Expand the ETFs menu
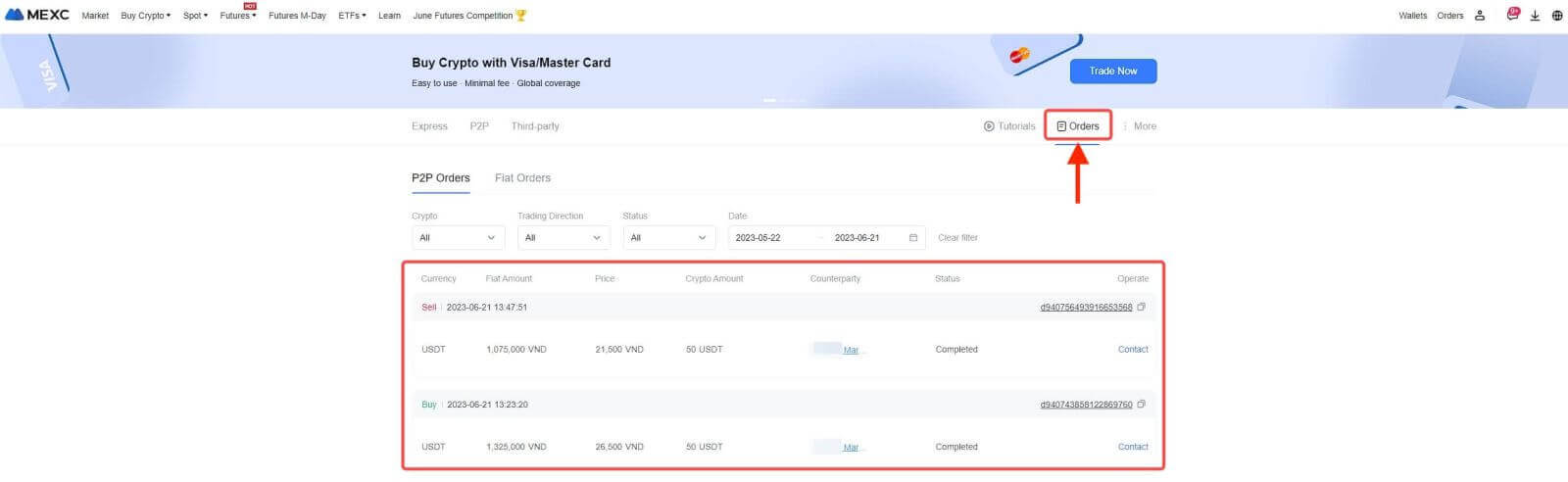The image size is (1568, 482). (352, 16)
